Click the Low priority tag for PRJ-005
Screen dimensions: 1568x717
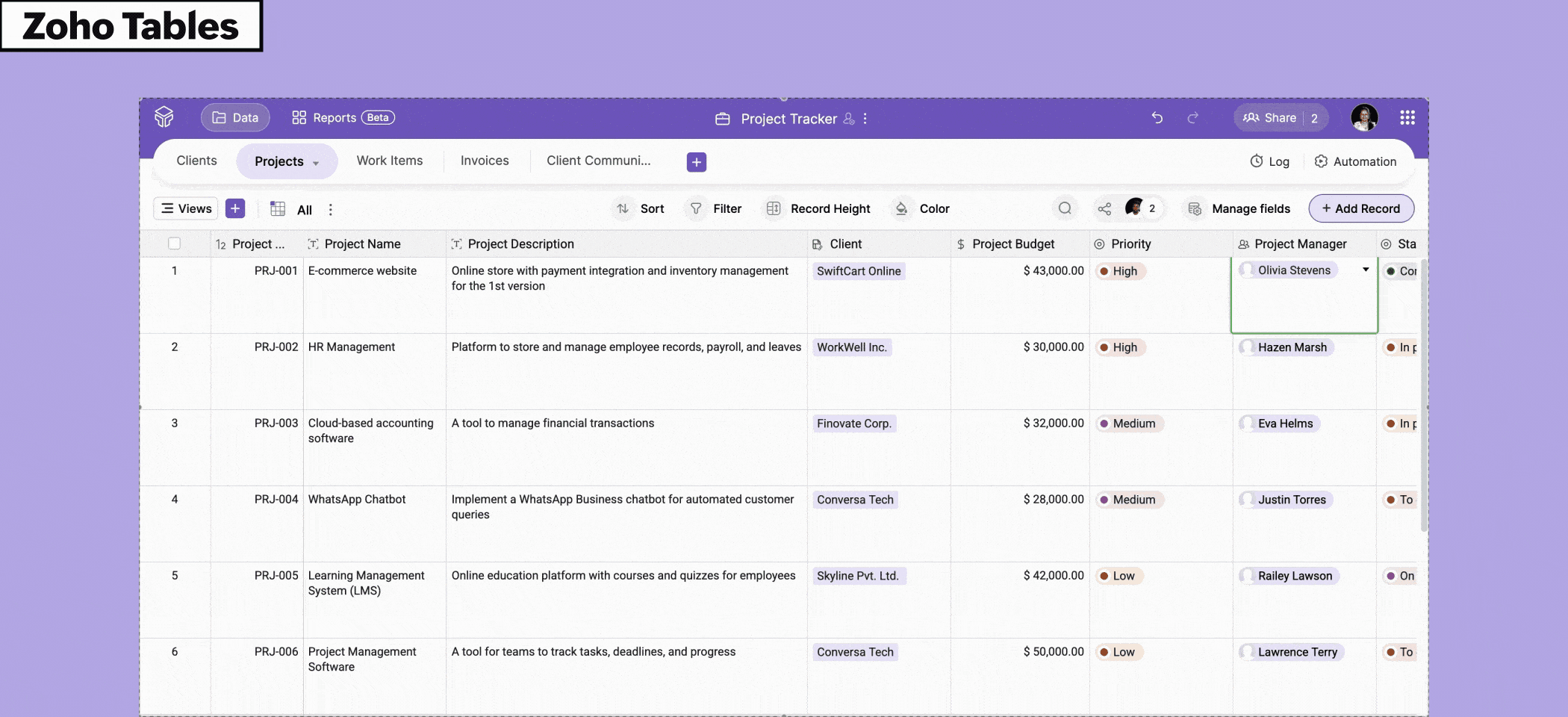pyautogui.click(x=1118, y=576)
